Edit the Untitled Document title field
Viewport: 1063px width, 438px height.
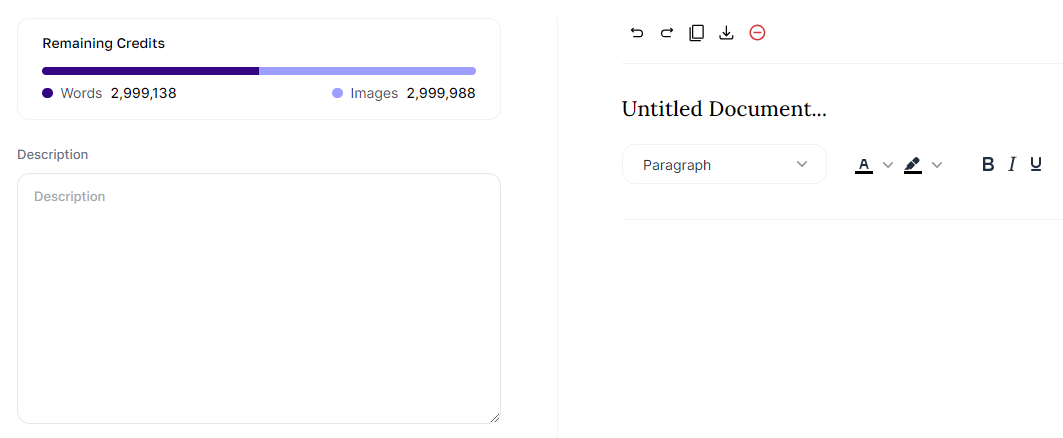click(724, 108)
